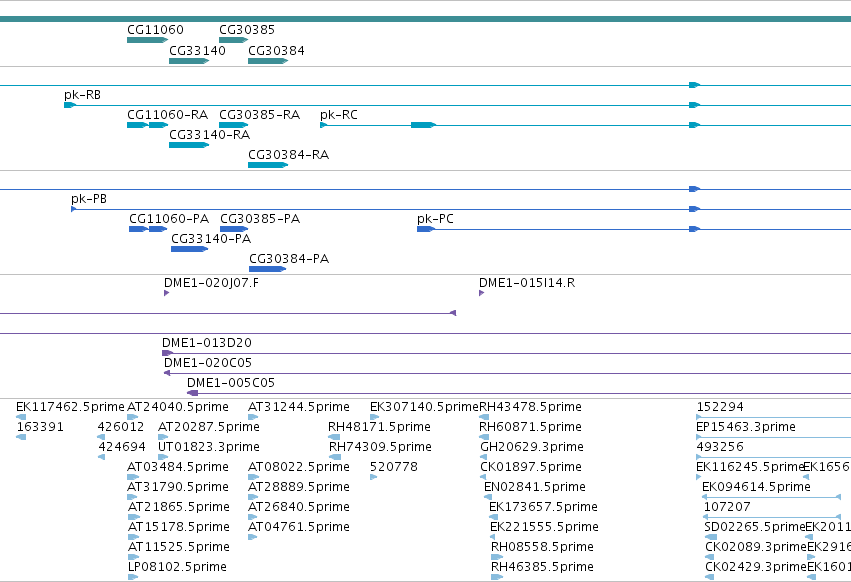Screen dimensions: 851x582
Task: Select the CG30384-PA protein feature
Action: point(268,269)
